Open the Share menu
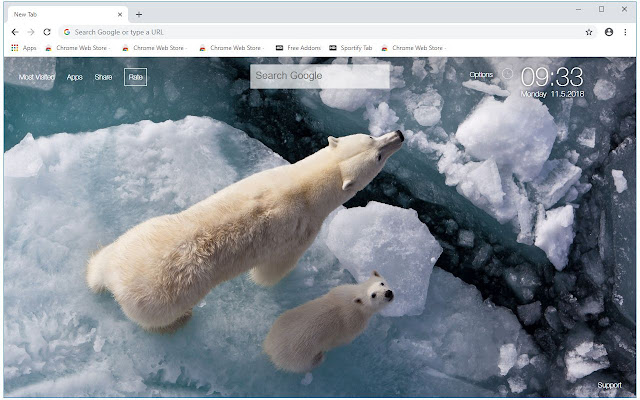The width and height of the screenshot is (640, 400). coord(103,77)
